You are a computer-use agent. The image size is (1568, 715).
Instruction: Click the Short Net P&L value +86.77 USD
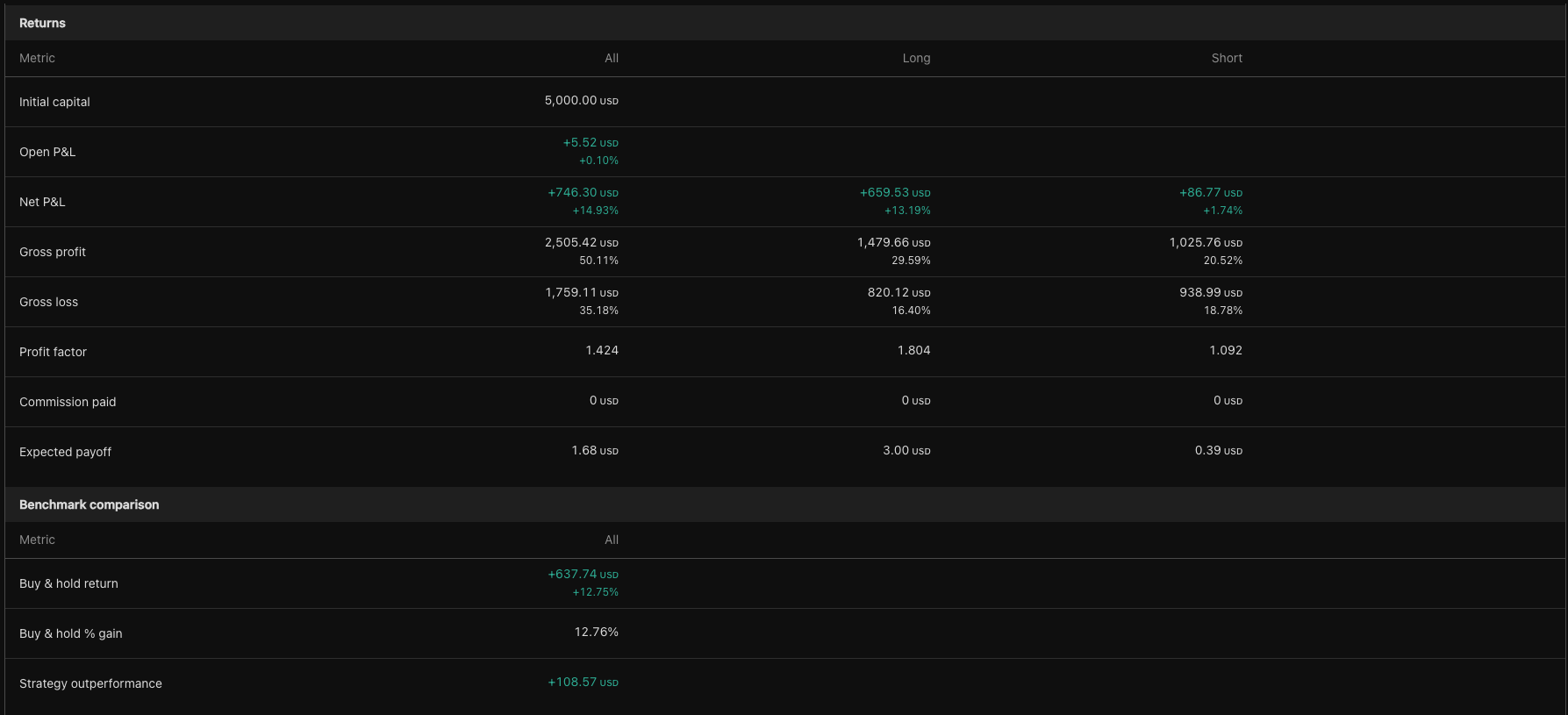[x=1210, y=192]
